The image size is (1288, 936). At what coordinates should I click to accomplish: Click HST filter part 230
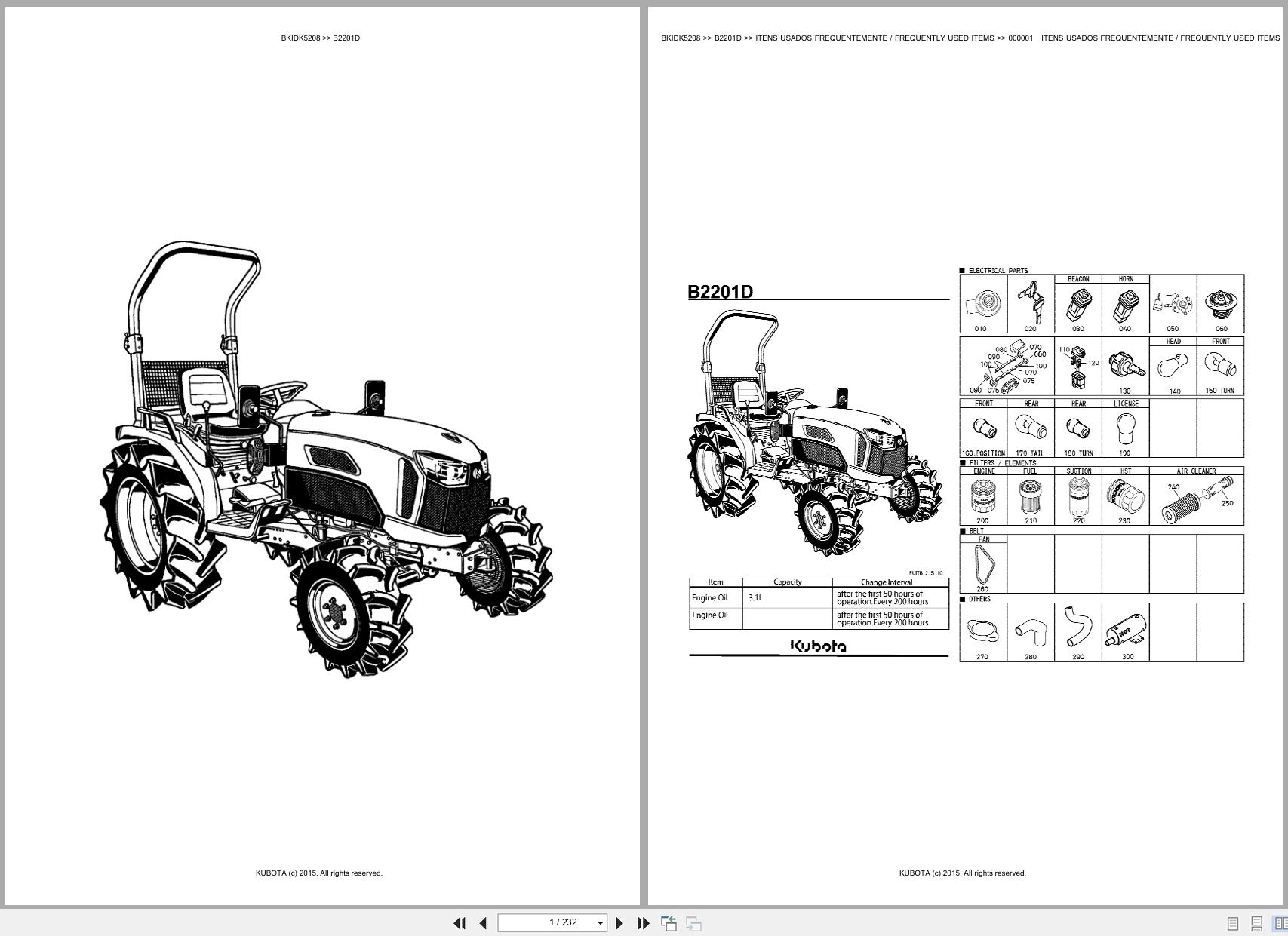[x=1125, y=496]
